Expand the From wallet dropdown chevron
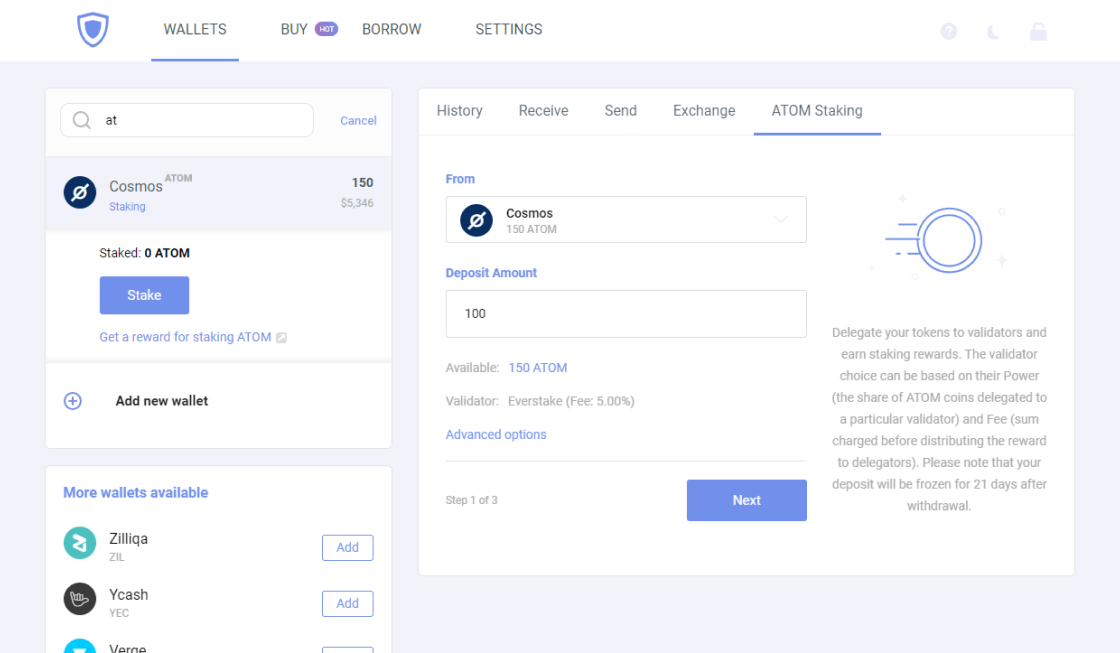 (x=781, y=219)
